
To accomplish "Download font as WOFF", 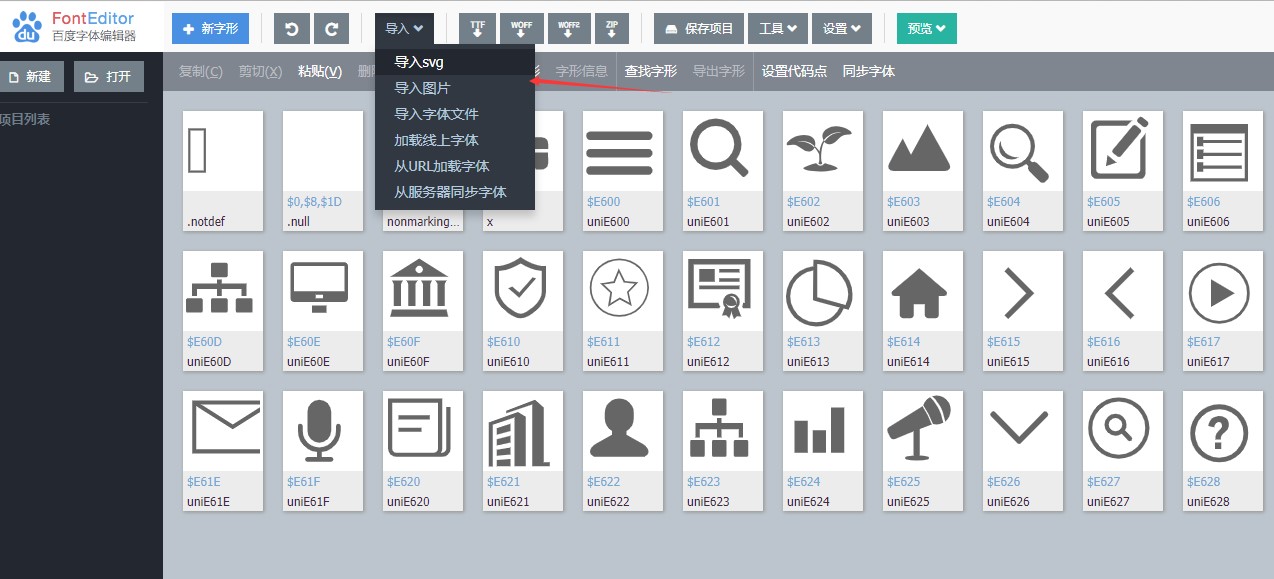I will click(521, 29).
